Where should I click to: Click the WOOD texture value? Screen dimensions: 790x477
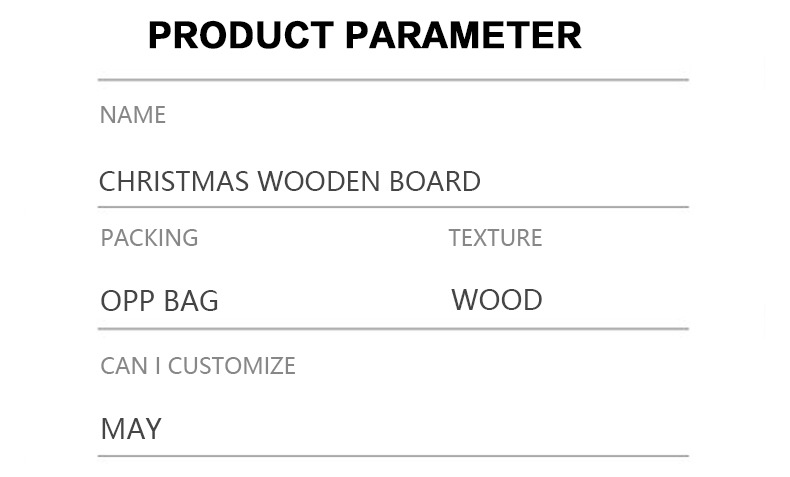coord(497,300)
